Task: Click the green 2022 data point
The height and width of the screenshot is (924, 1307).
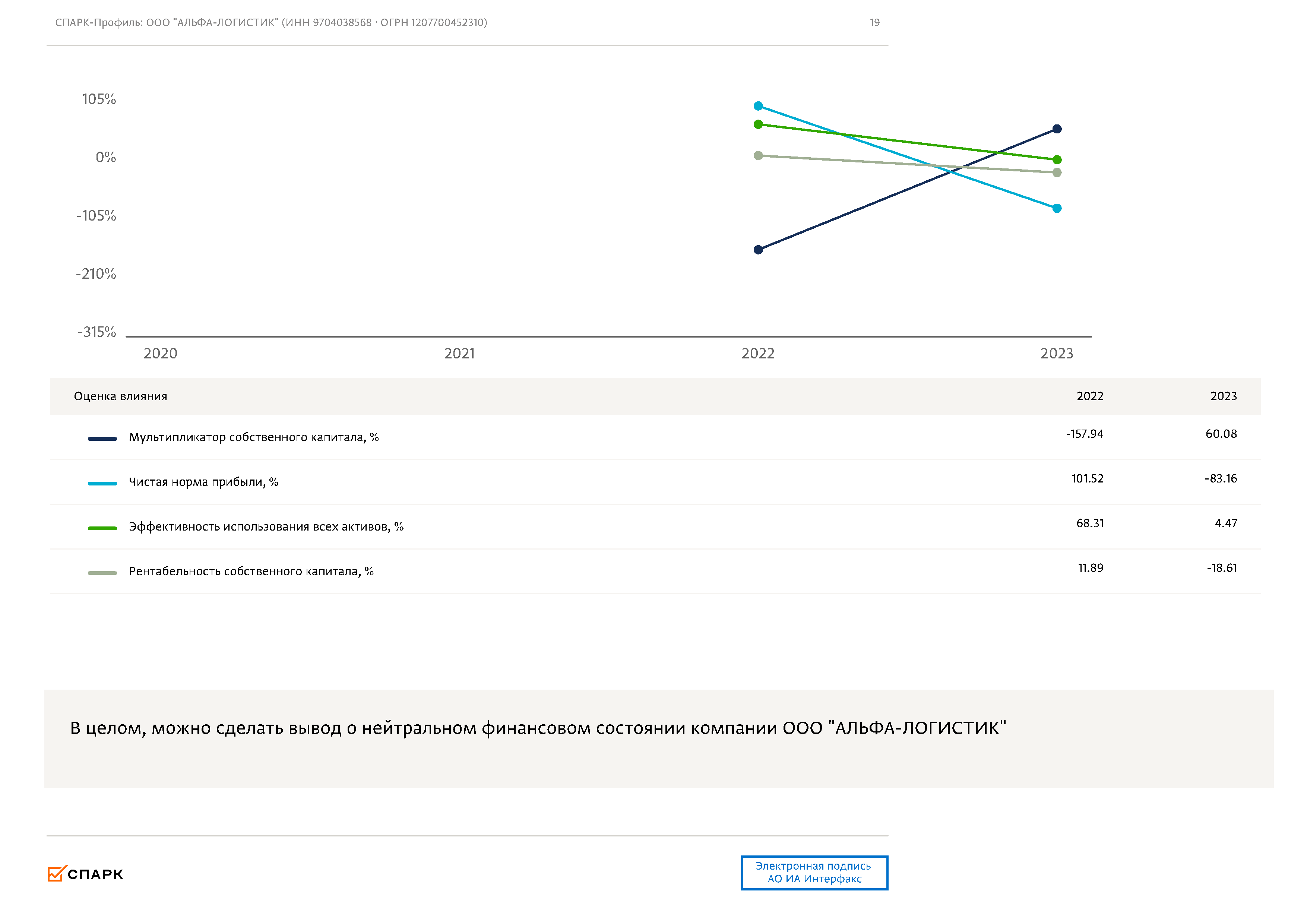Action: coord(758,124)
